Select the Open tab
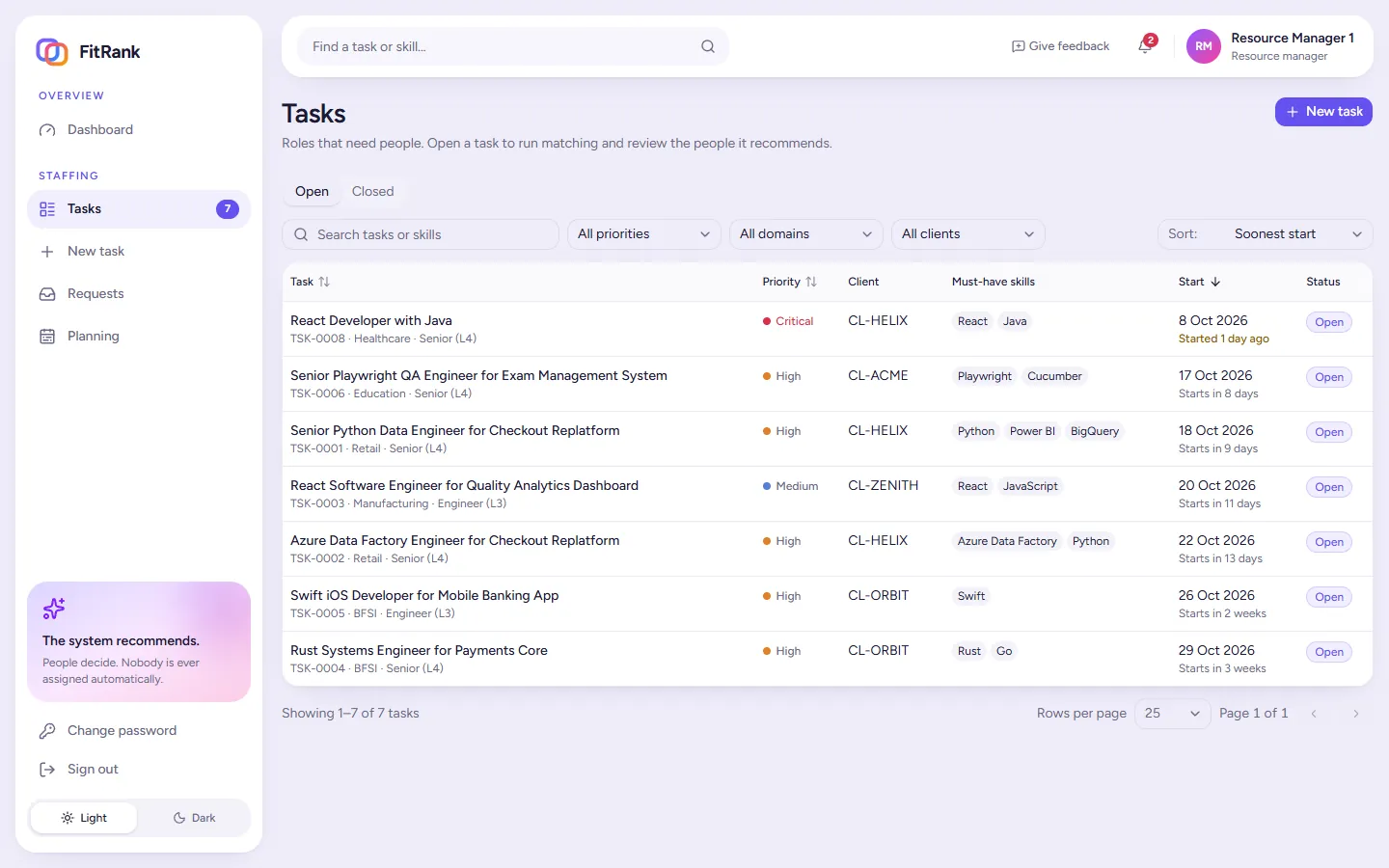This screenshot has width=1389, height=868. pos(312,192)
